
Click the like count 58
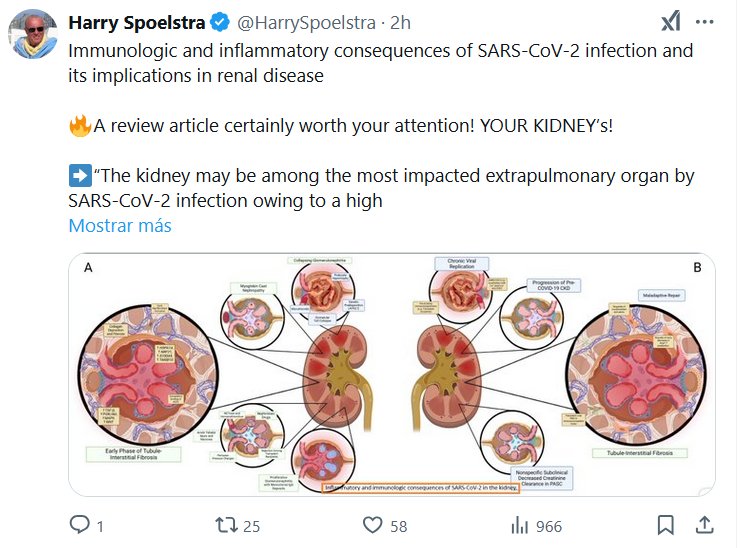[x=398, y=526]
